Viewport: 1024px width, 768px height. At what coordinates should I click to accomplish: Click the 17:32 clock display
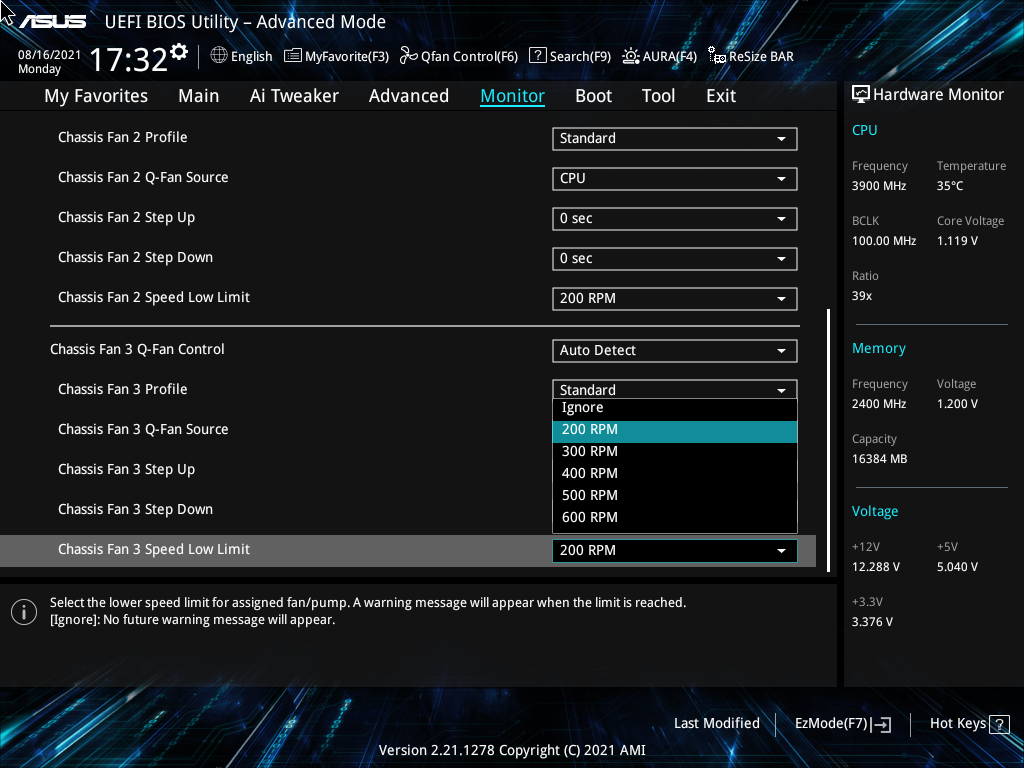point(129,60)
